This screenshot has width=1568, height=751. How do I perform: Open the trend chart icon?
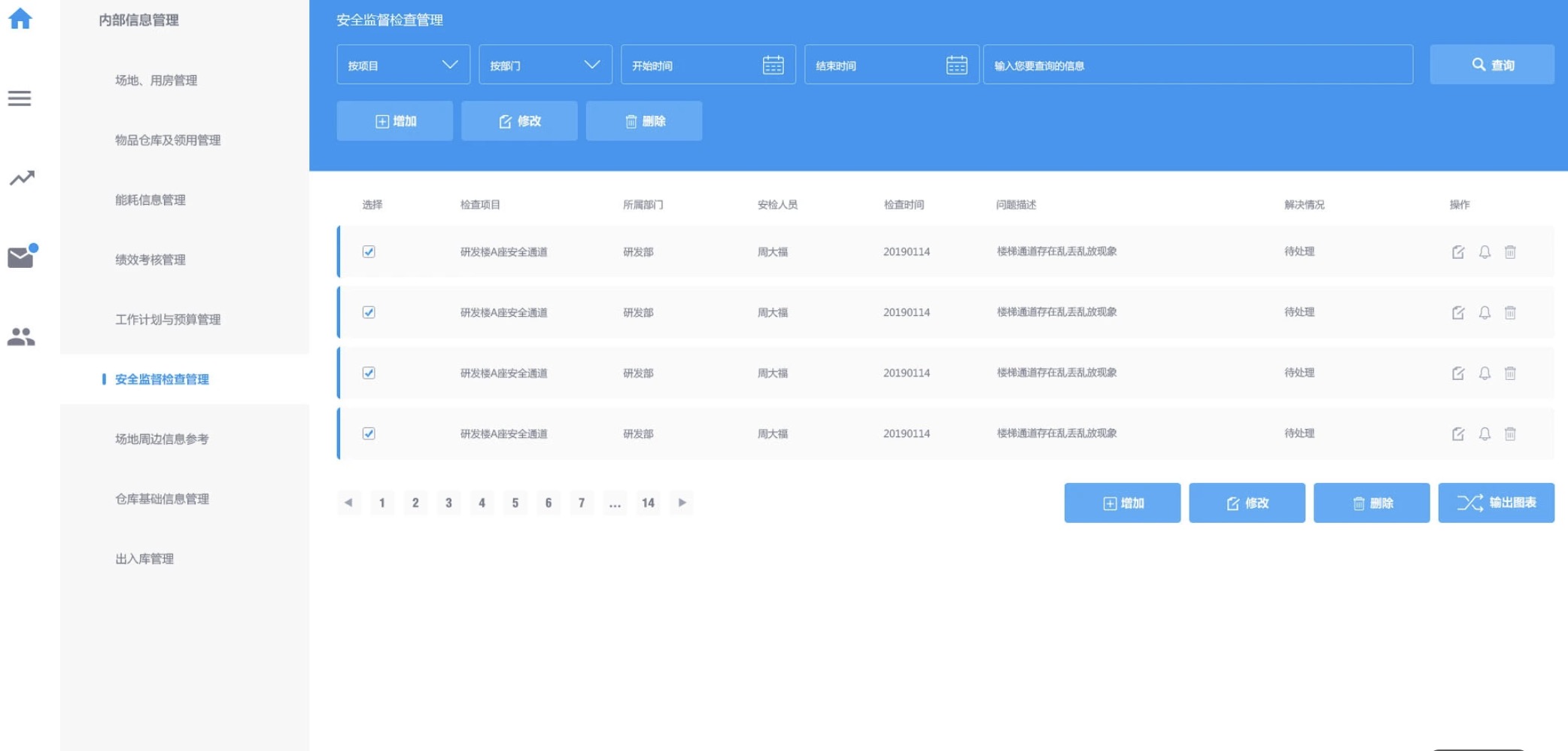[x=22, y=178]
